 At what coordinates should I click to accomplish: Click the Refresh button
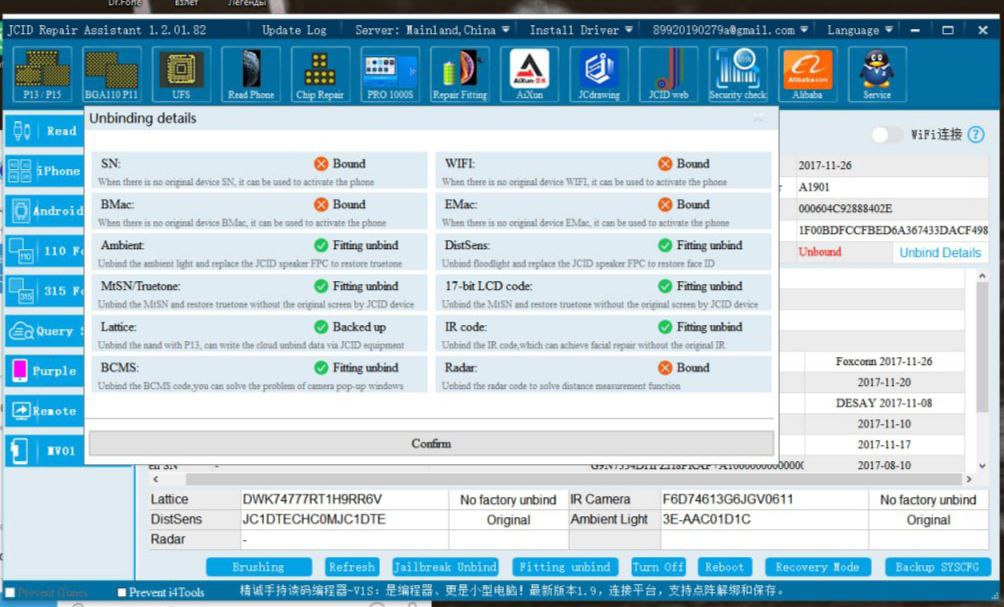[x=352, y=567]
